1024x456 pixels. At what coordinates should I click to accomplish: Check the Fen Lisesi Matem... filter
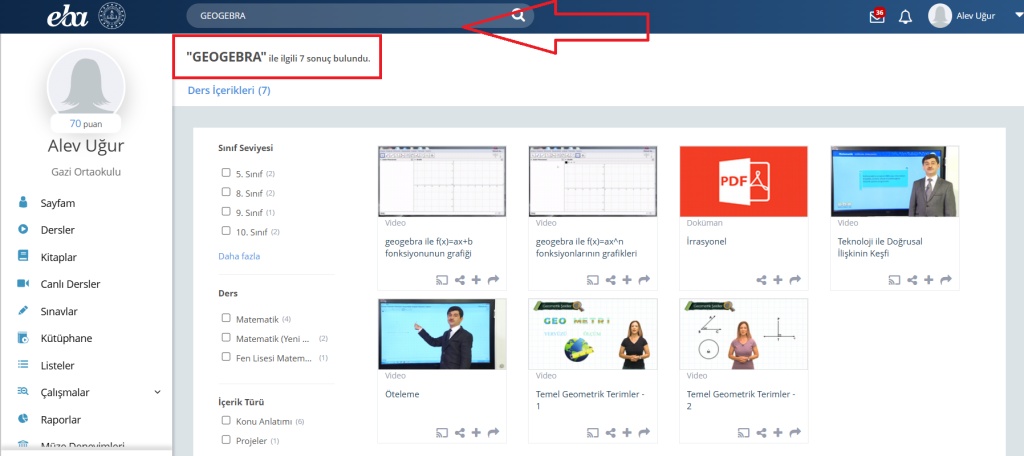226,357
